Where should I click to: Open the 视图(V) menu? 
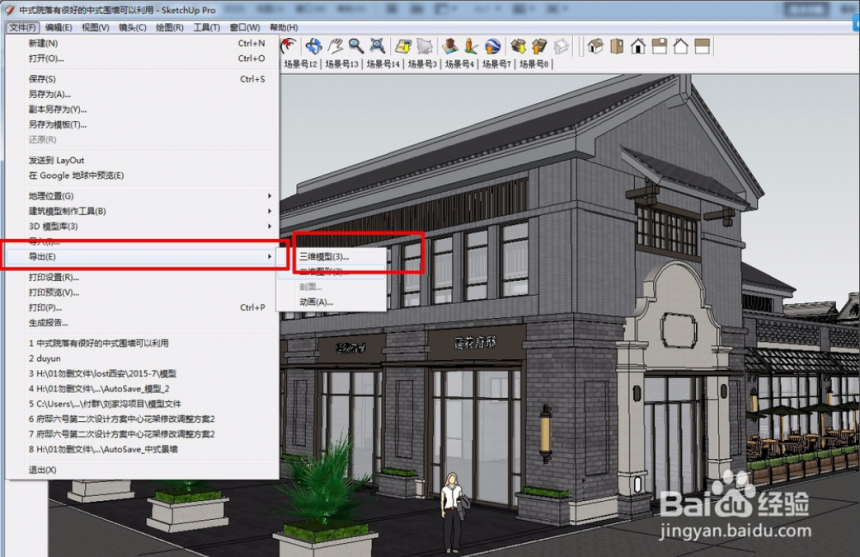pos(95,27)
